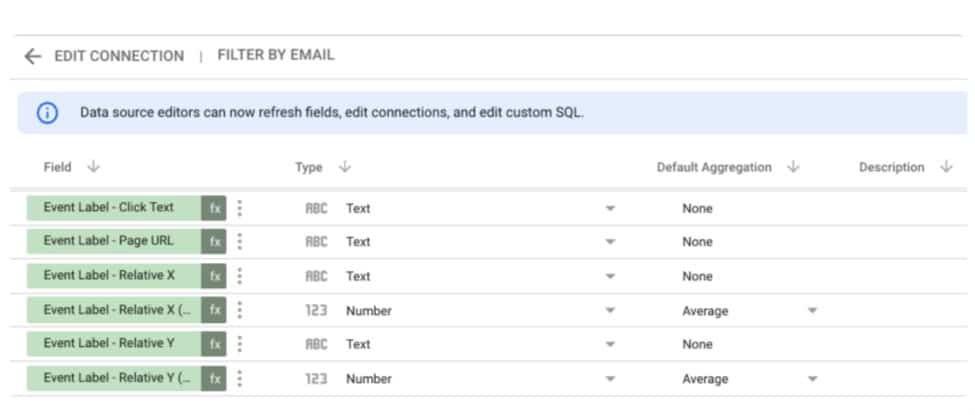Screen dimensions: 975x415
Task: Sort by Description column arrow
Action: click(946, 167)
